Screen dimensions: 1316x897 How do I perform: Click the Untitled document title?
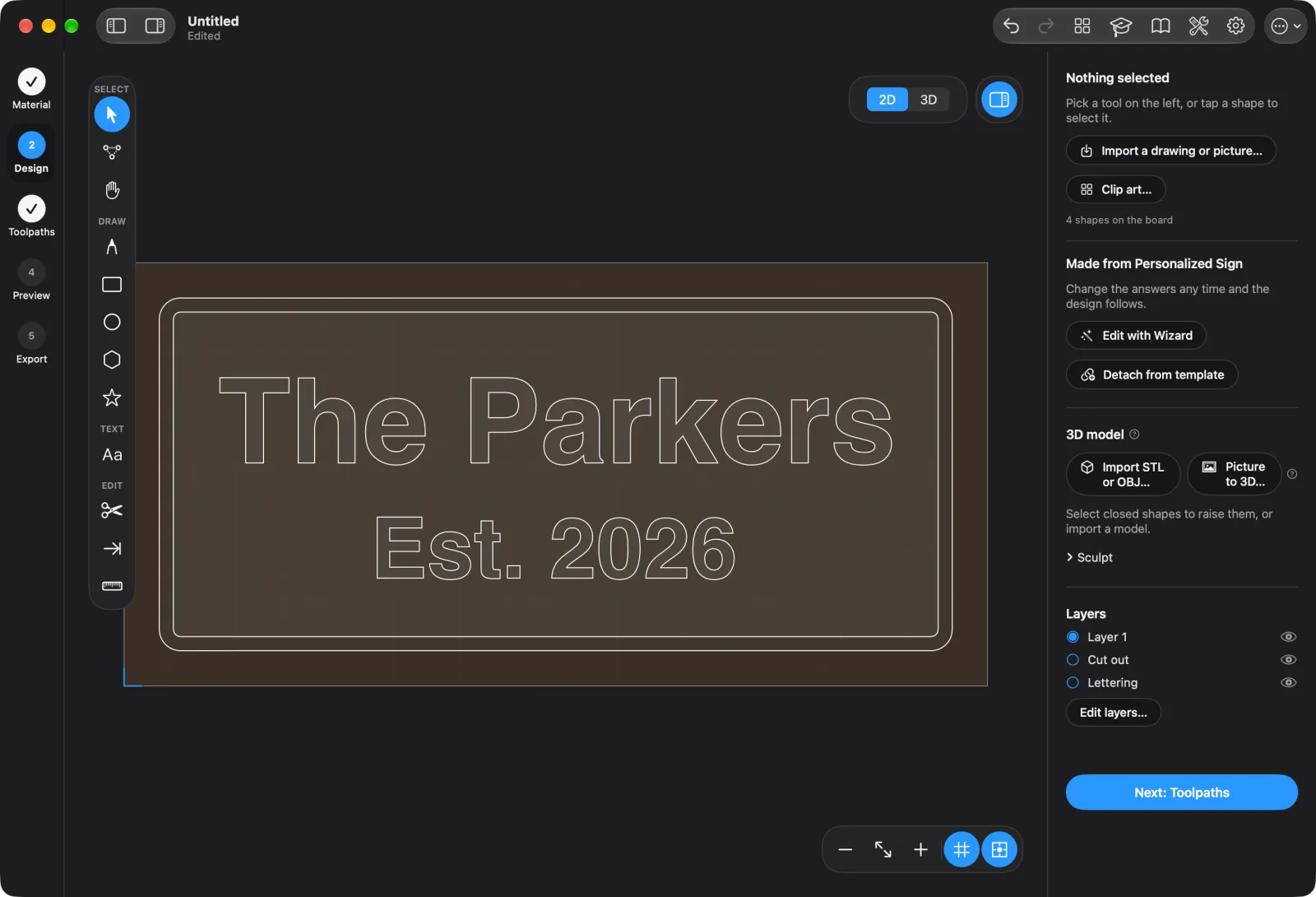pyautogui.click(x=213, y=21)
